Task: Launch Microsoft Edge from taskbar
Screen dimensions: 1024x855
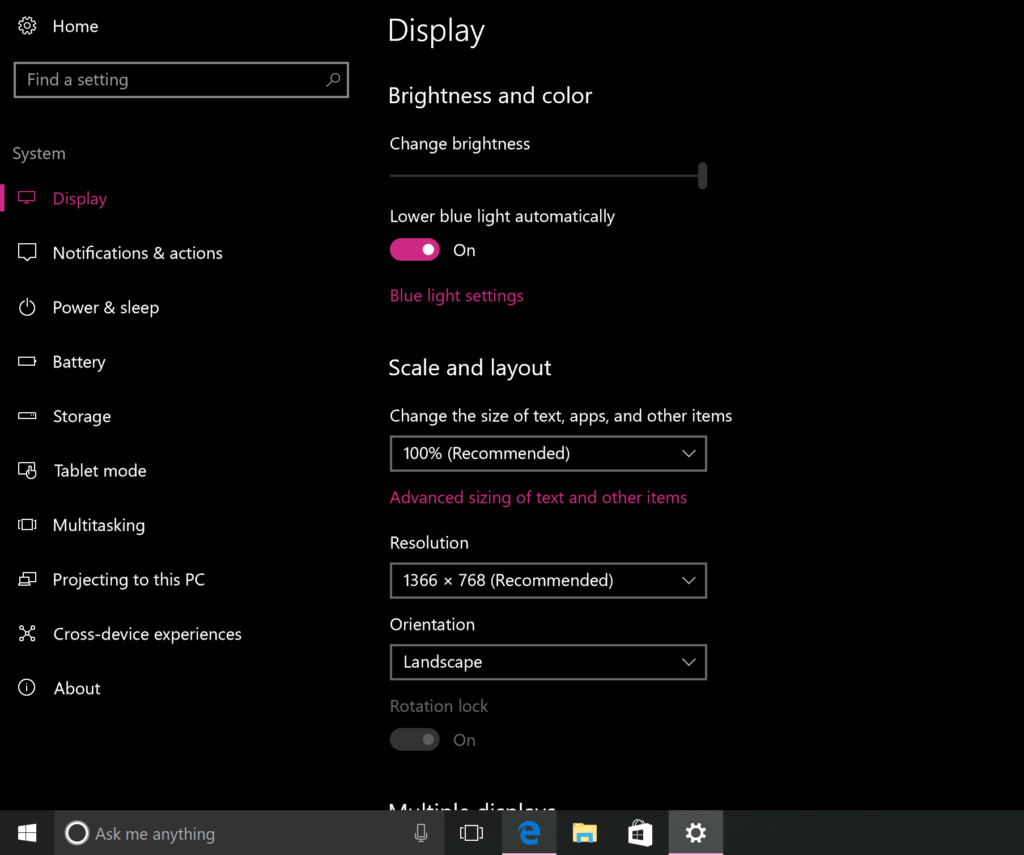Action: coord(529,833)
